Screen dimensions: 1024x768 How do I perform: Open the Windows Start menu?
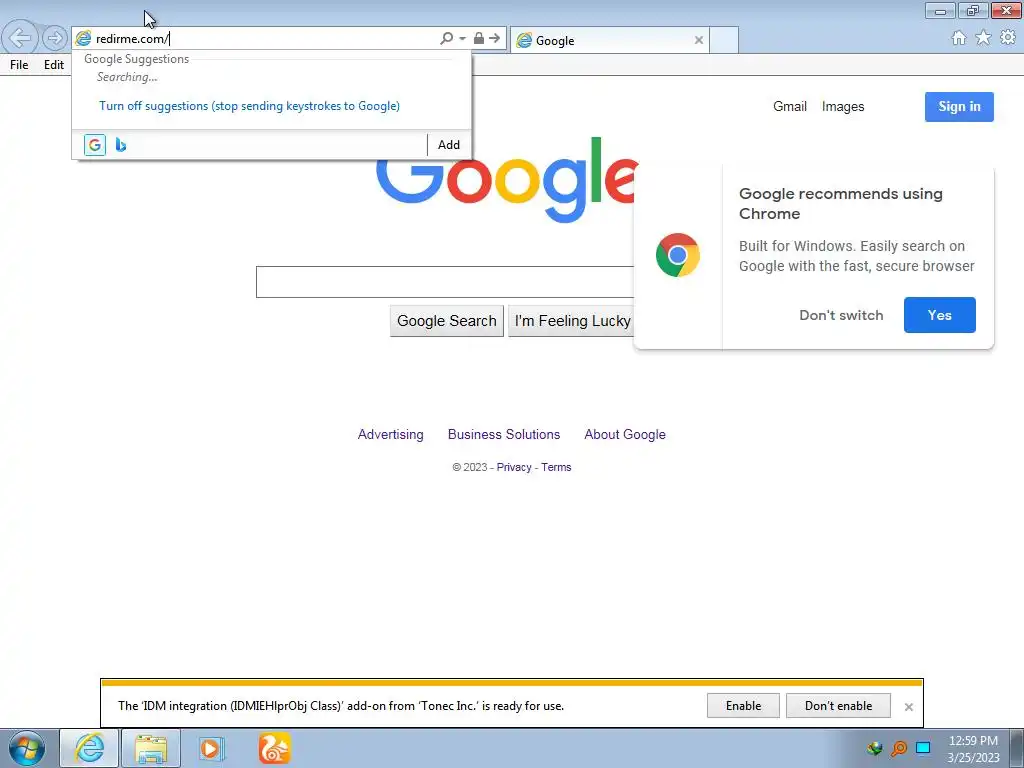coord(27,748)
